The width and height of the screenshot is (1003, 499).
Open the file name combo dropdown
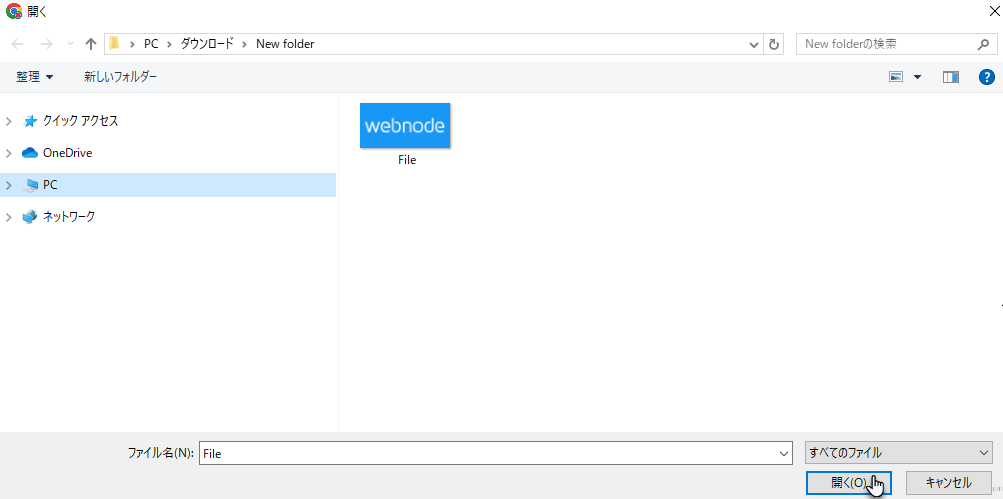pos(785,453)
